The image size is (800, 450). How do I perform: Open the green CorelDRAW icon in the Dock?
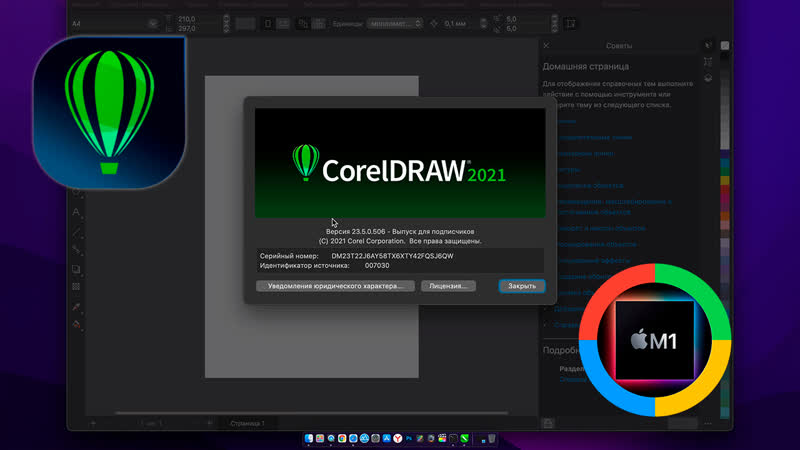click(x=464, y=438)
